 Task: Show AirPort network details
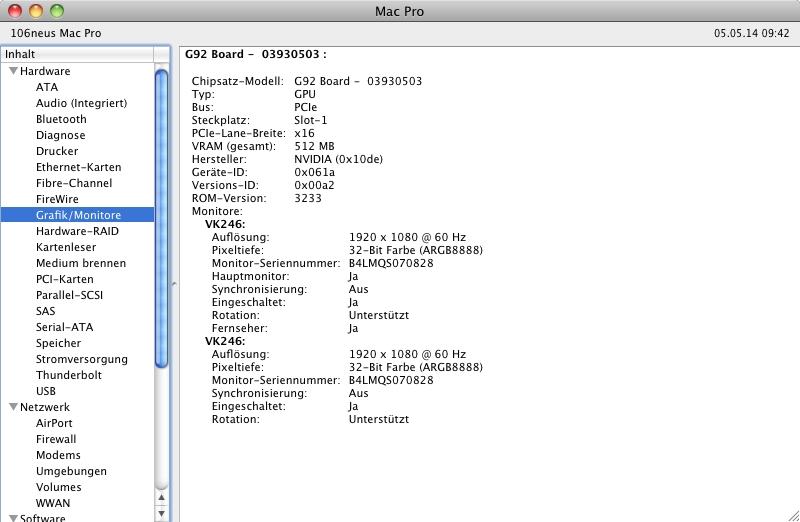pos(54,423)
